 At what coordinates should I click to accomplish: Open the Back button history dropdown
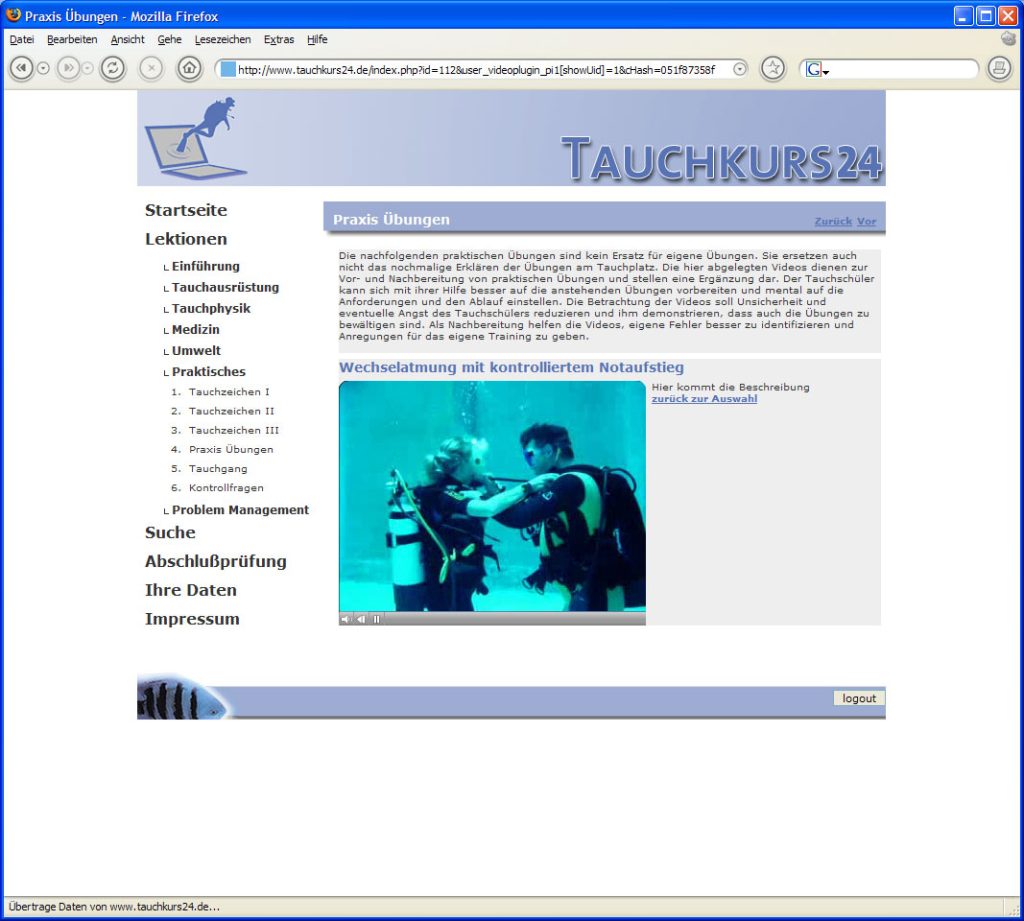43,68
